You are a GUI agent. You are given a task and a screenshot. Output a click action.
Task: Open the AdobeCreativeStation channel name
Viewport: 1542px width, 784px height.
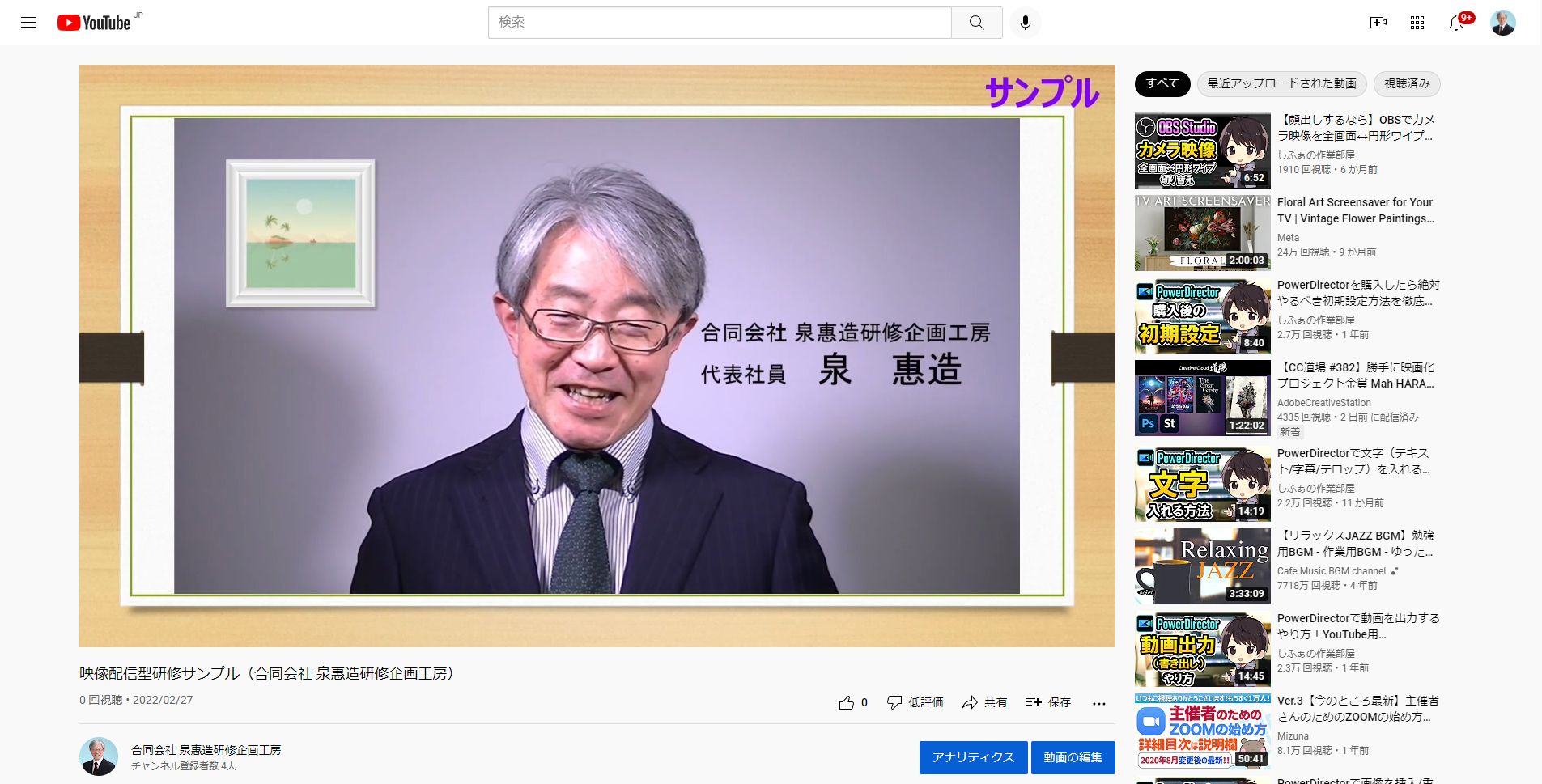[1324, 403]
